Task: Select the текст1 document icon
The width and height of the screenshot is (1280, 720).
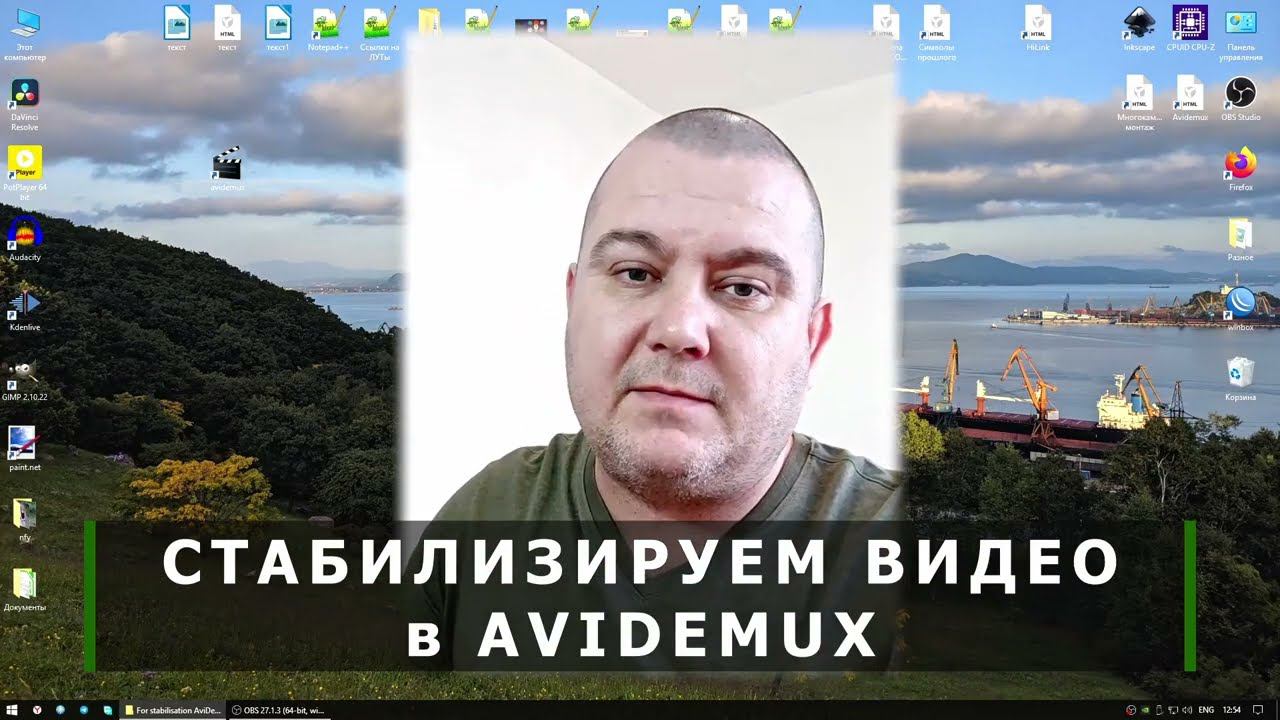Action: point(277,28)
